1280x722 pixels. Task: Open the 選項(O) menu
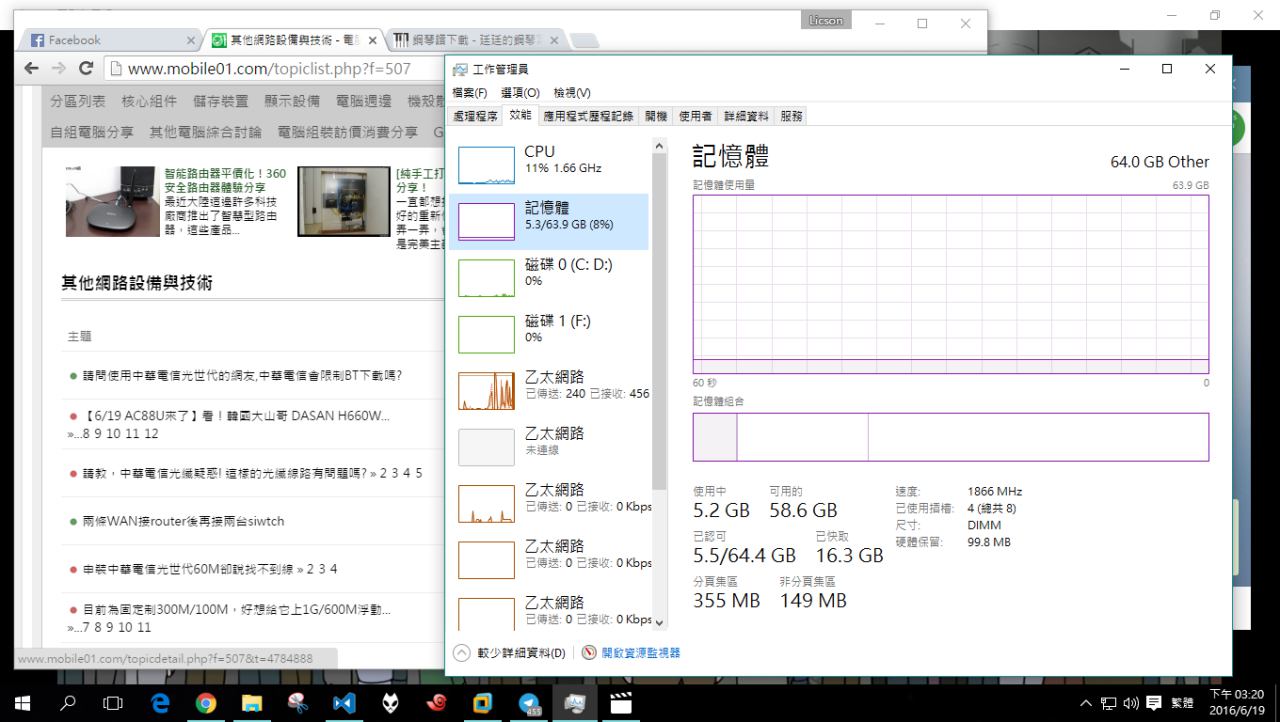(x=520, y=93)
